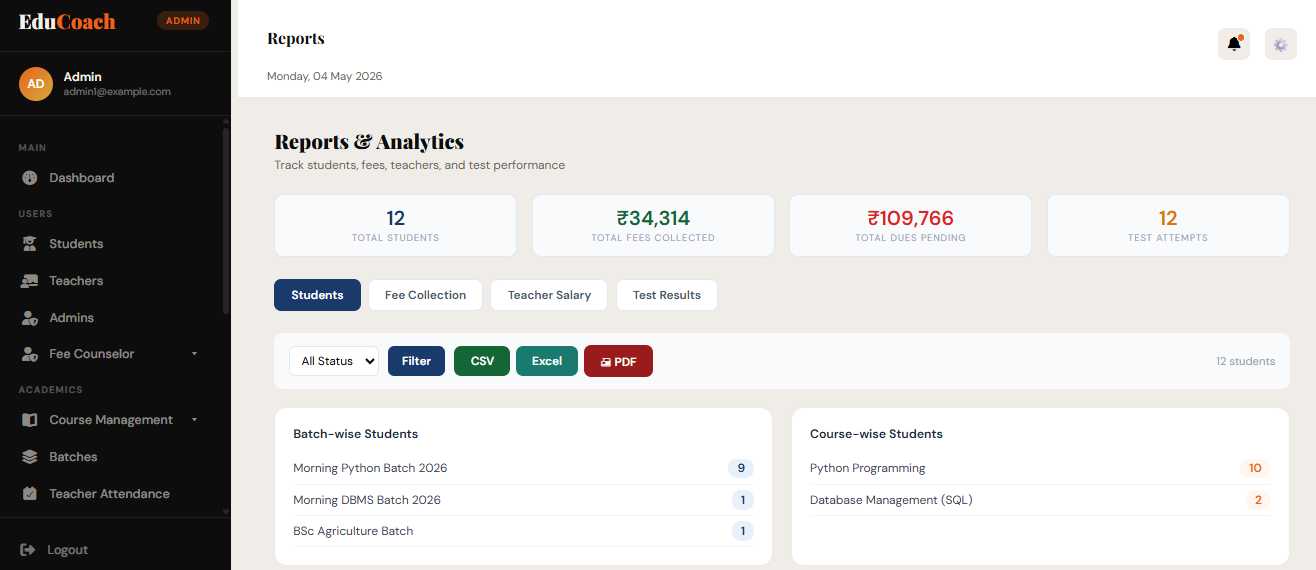1316x570 pixels.
Task: Switch to the Students report tab
Action: 317,295
